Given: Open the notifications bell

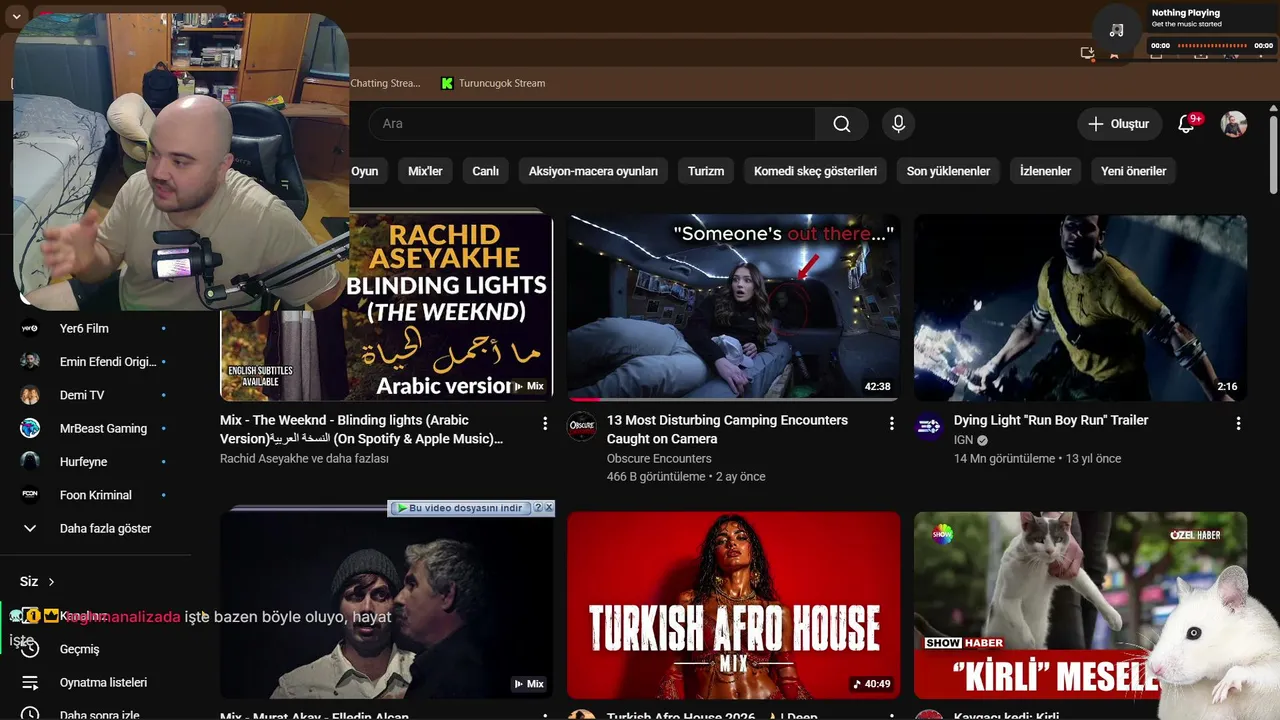Looking at the screenshot, I should tap(1187, 124).
